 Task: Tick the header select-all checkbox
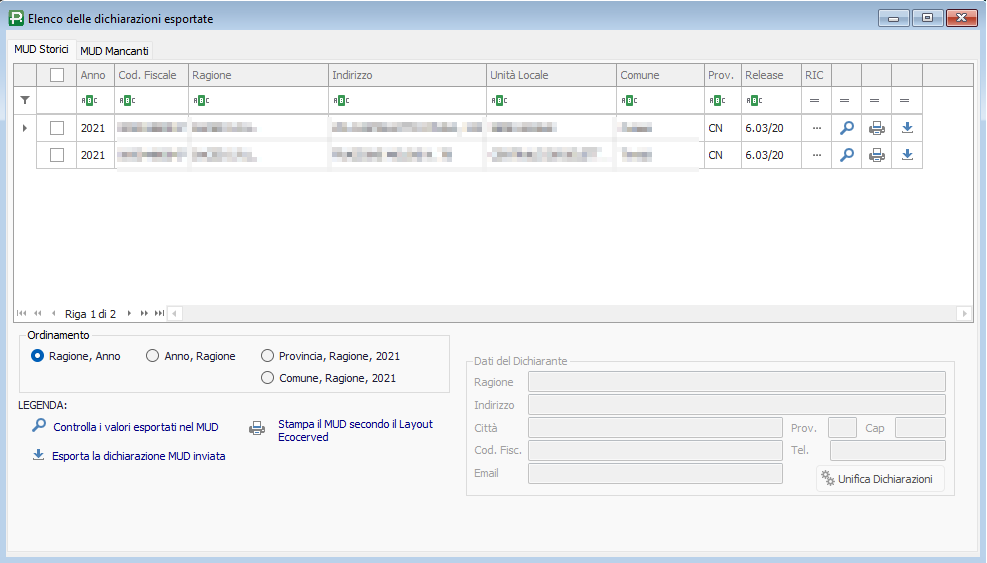pos(57,75)
